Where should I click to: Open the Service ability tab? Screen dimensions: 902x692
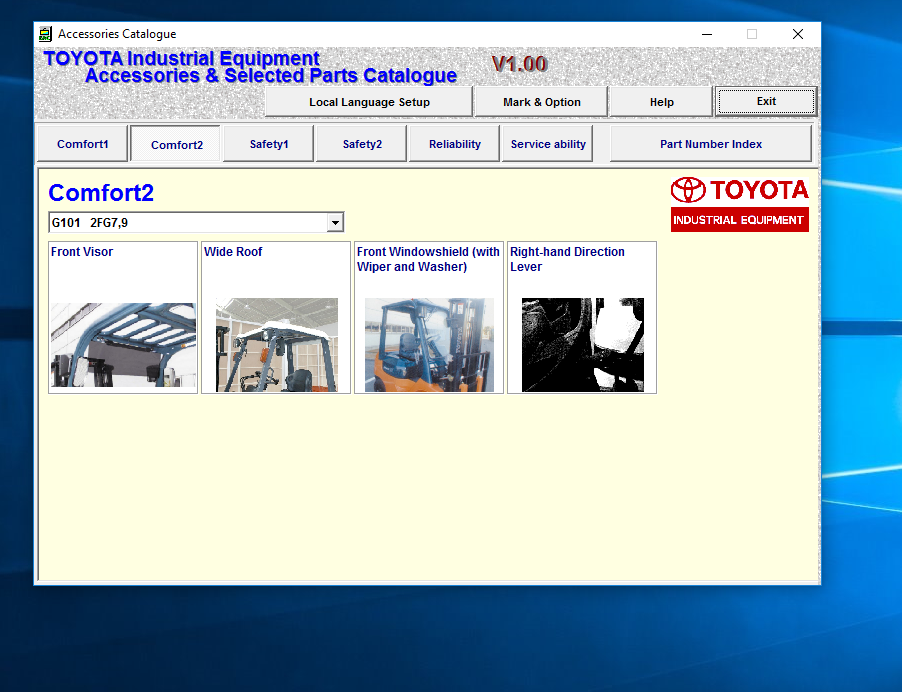[548, 144]
